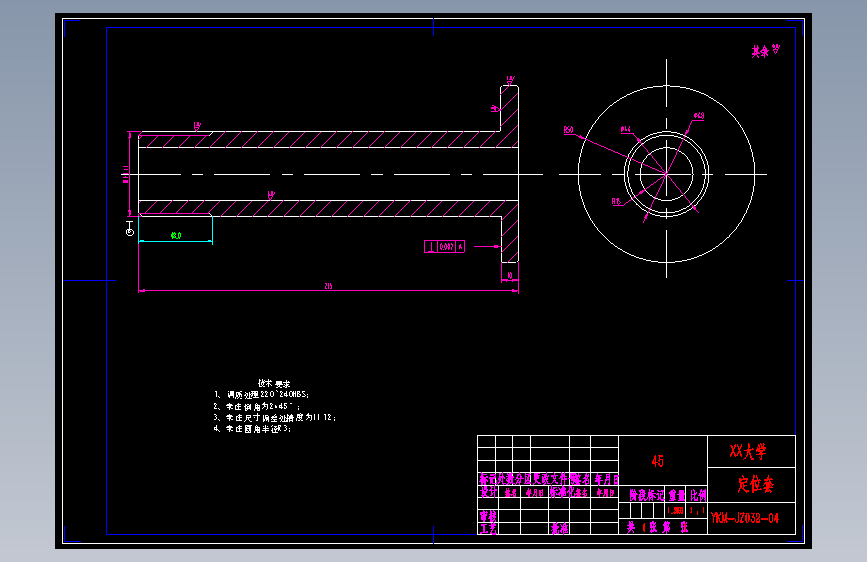867x562 pixels.
Task: Click the R15 radius label on circular view
Action: point(617,201)
